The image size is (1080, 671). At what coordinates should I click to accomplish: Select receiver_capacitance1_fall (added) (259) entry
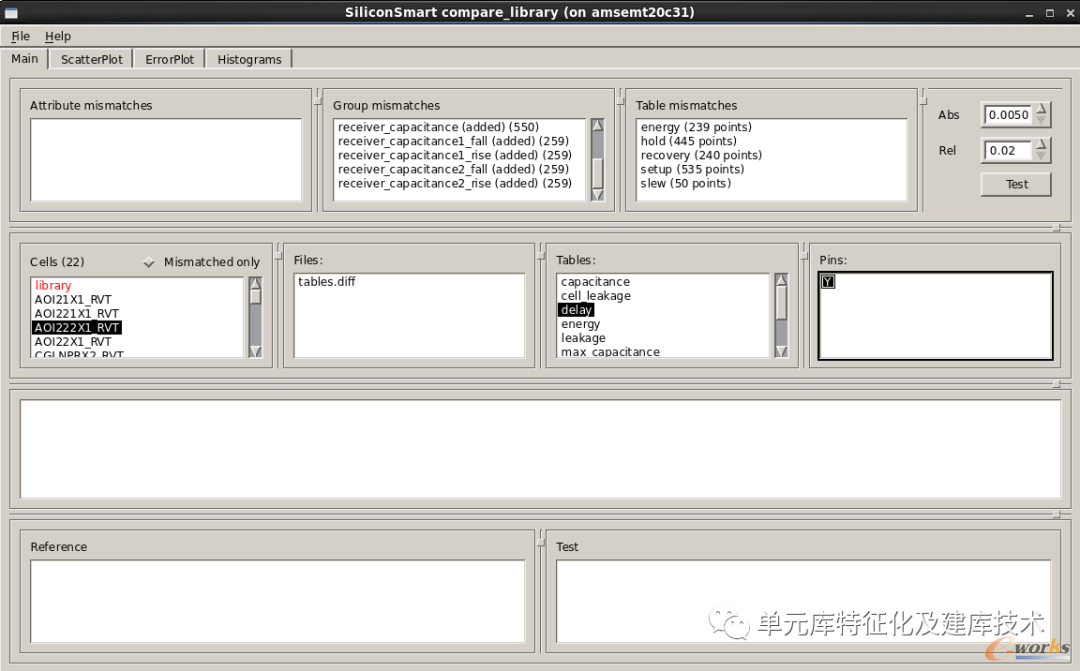[453, 141]
